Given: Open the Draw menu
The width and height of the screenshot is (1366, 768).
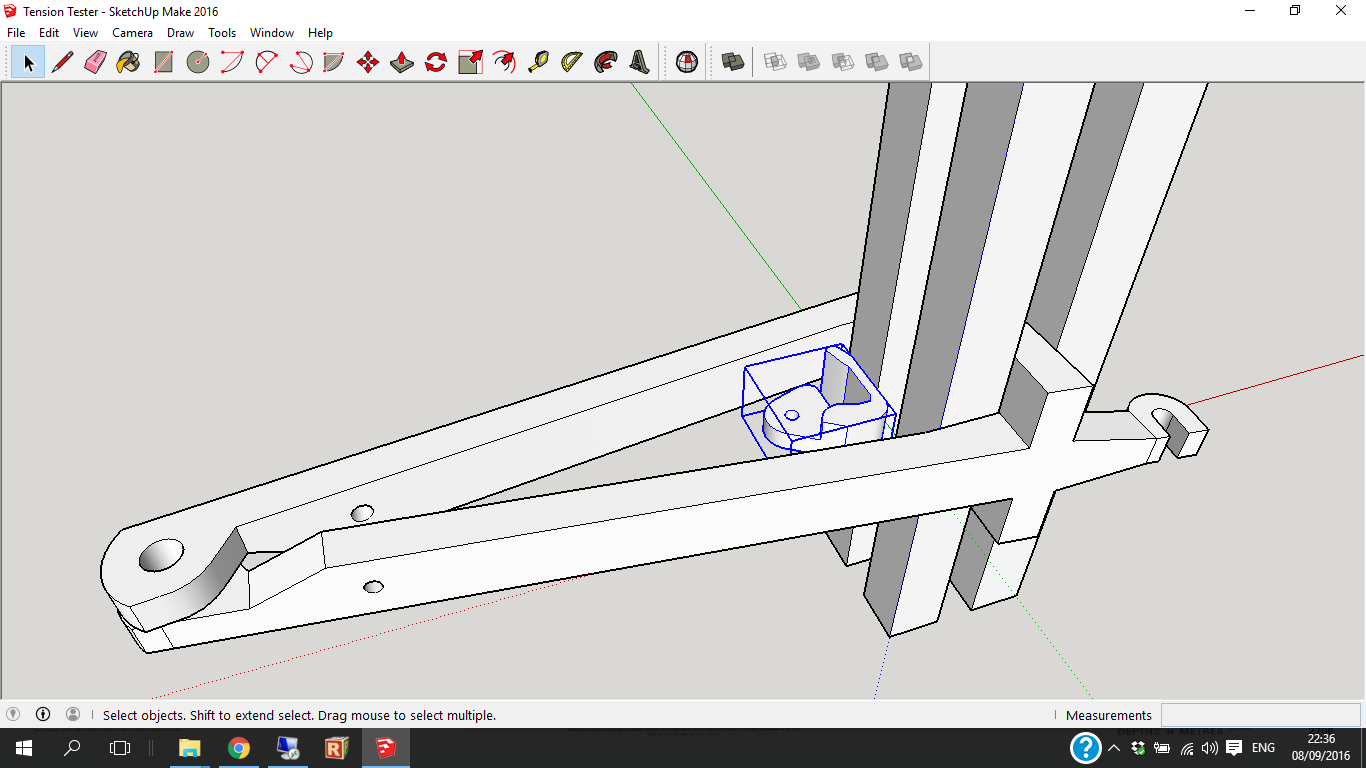Looking at the screenshot, I should tap(180, 33).
